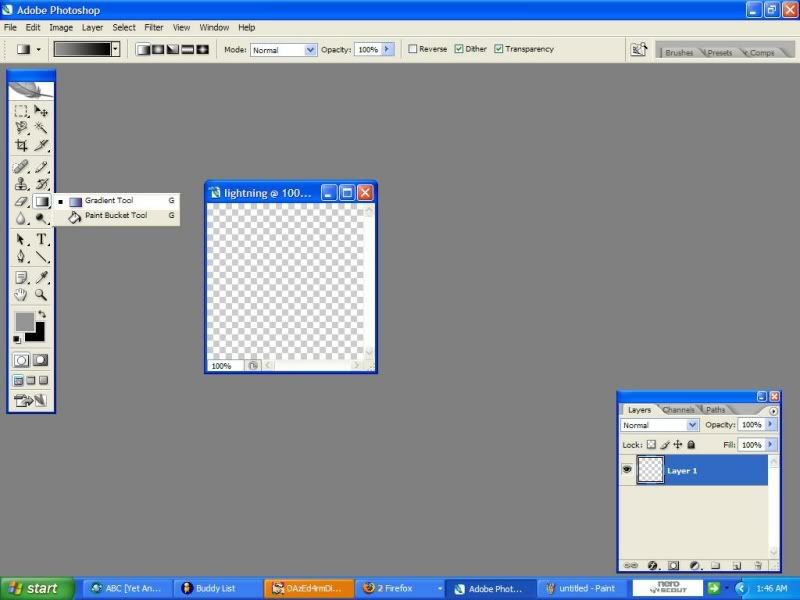Select the Notes tool
This screenshot has height=600, width=800.
pyautogui.click(x=21, y=277)
